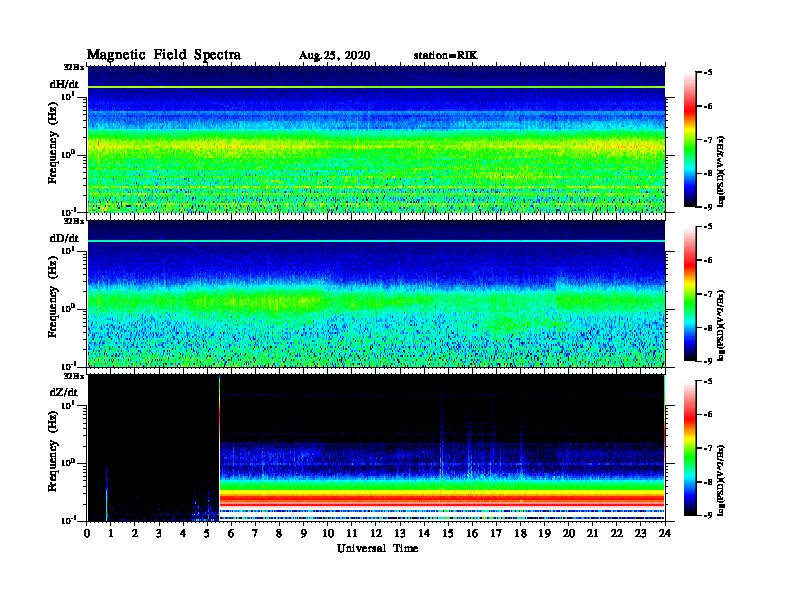Click the 'dH/dt' panel label
The height and width of the screenshot is (612, 792).
(x=64, y=84)
